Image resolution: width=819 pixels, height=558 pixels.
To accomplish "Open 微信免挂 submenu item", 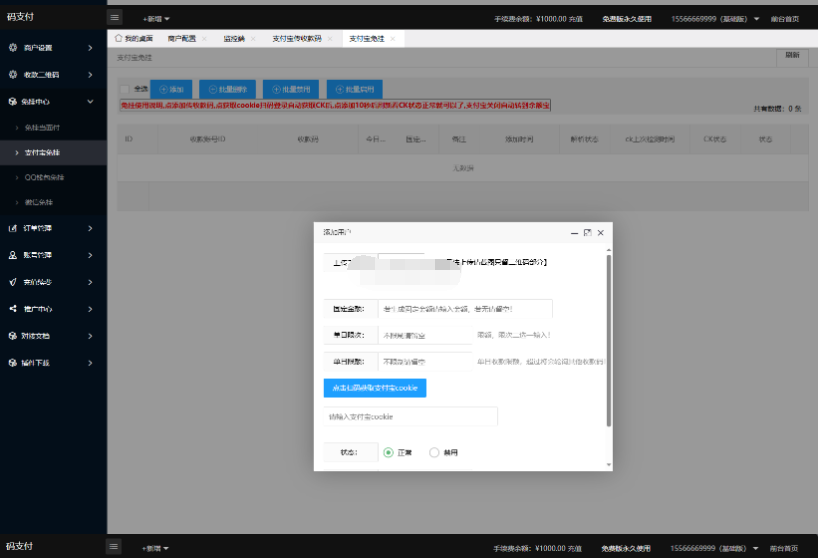I will point(53,202).
